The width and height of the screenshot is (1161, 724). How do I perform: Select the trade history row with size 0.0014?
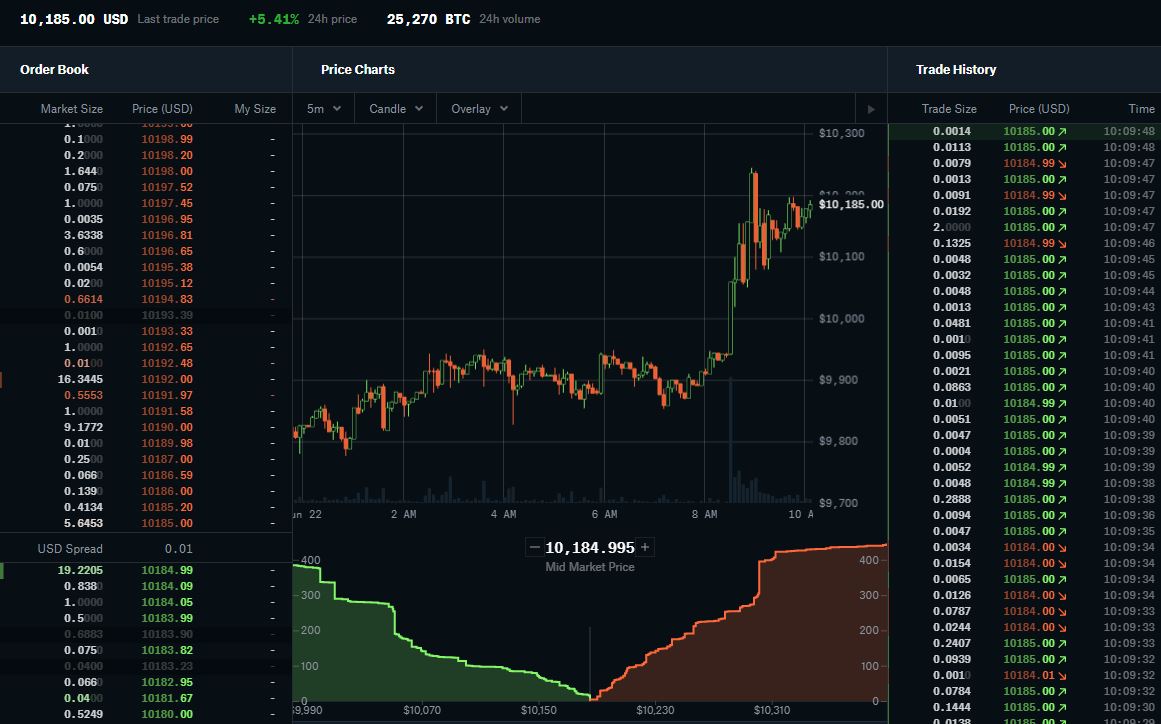(1020, 131)
